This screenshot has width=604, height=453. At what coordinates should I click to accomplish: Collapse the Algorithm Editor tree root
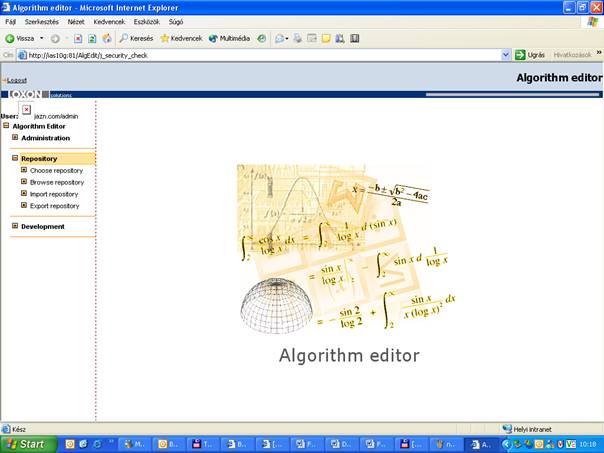(6, 126)
